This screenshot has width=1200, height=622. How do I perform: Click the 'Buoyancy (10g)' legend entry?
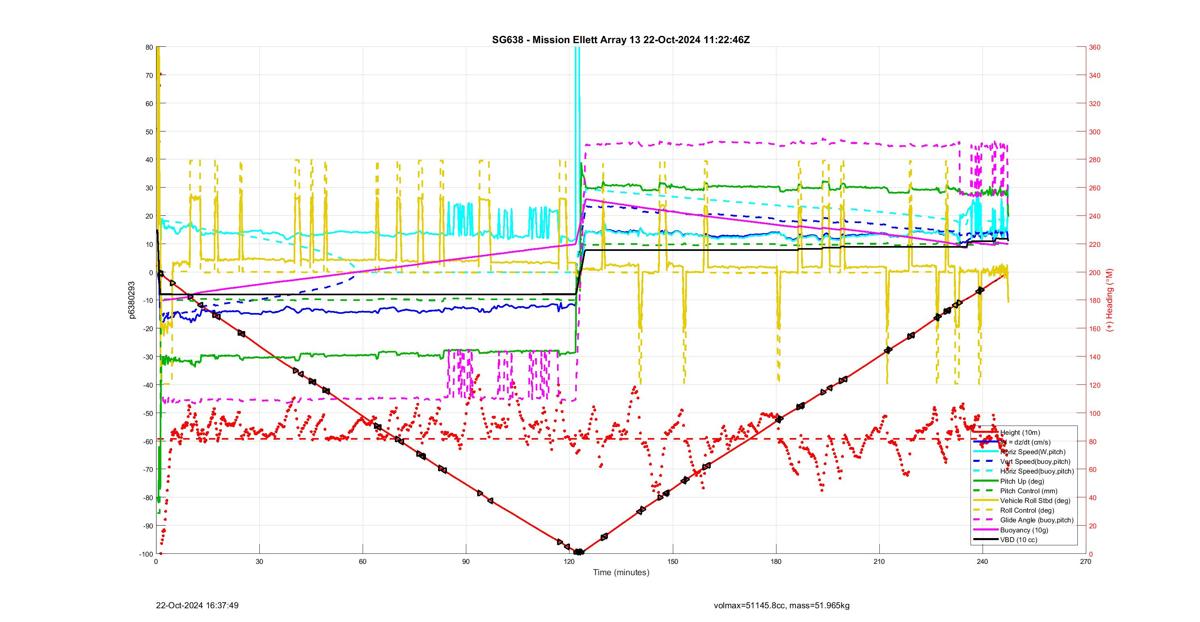click(x=1023, y=530)
